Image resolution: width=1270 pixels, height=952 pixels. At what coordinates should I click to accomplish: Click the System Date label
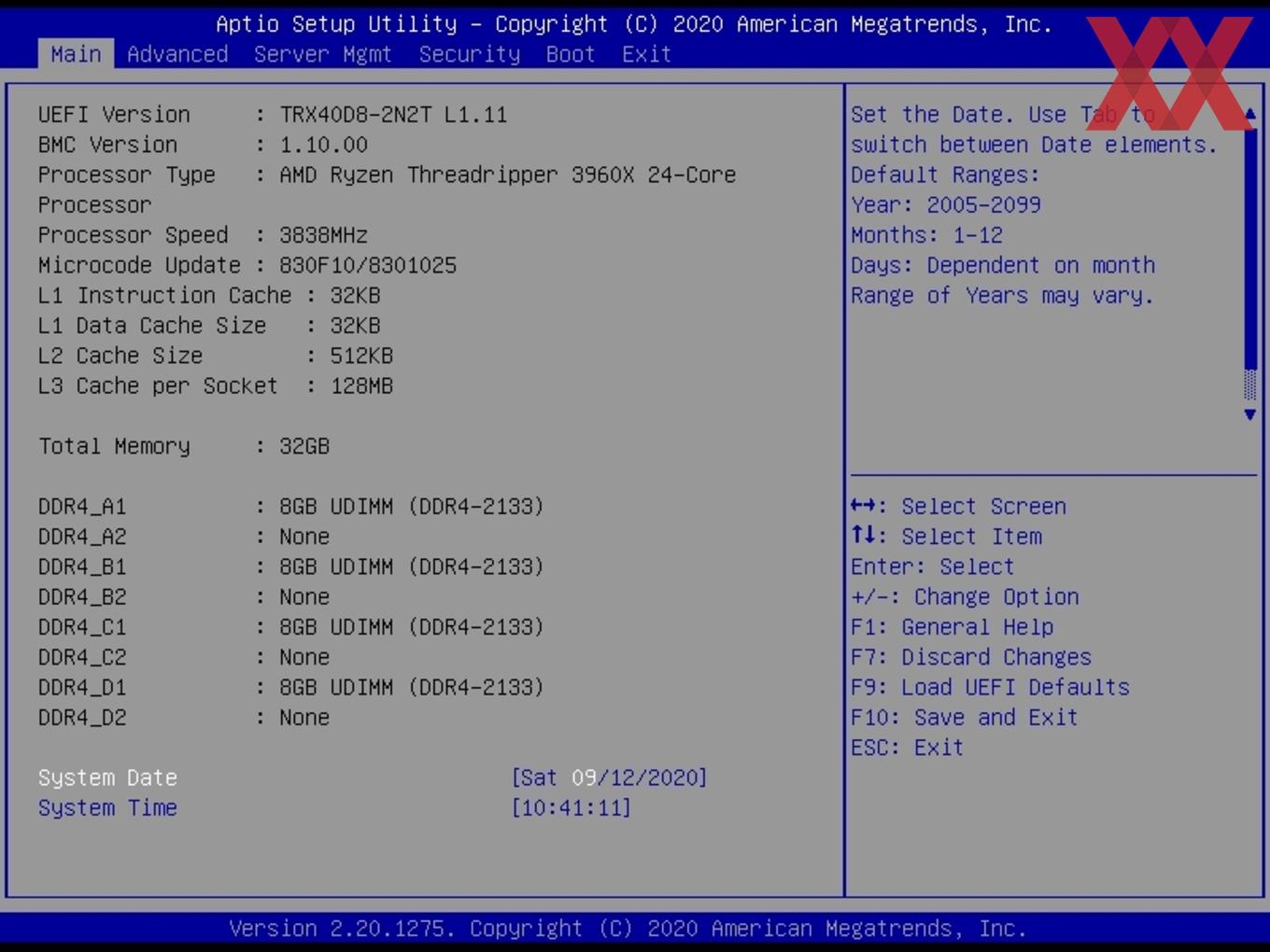tap(107, 777)
